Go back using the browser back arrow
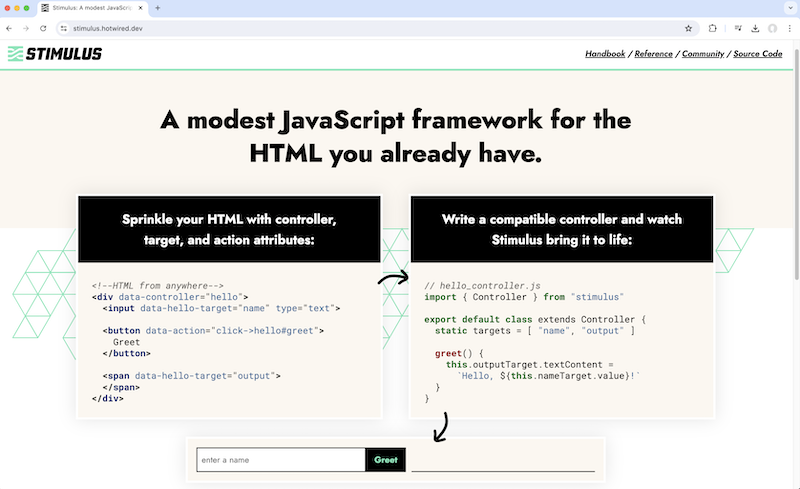The image size is (800, 489). [x=9, y=28]
